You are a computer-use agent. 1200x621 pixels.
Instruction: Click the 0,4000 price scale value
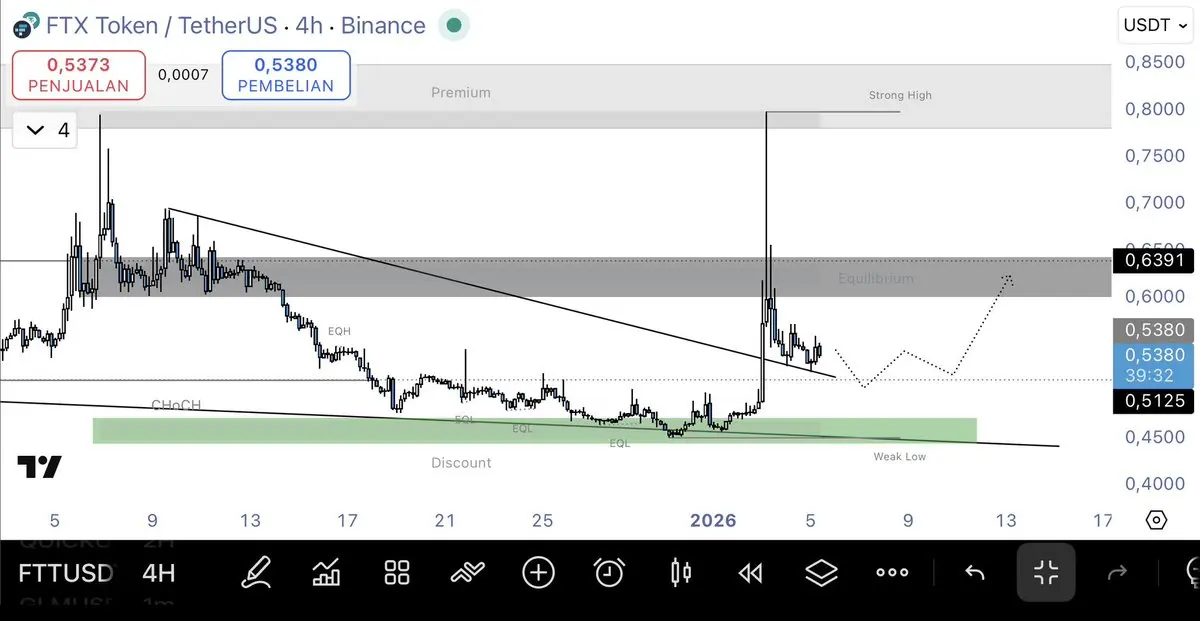1155,483
